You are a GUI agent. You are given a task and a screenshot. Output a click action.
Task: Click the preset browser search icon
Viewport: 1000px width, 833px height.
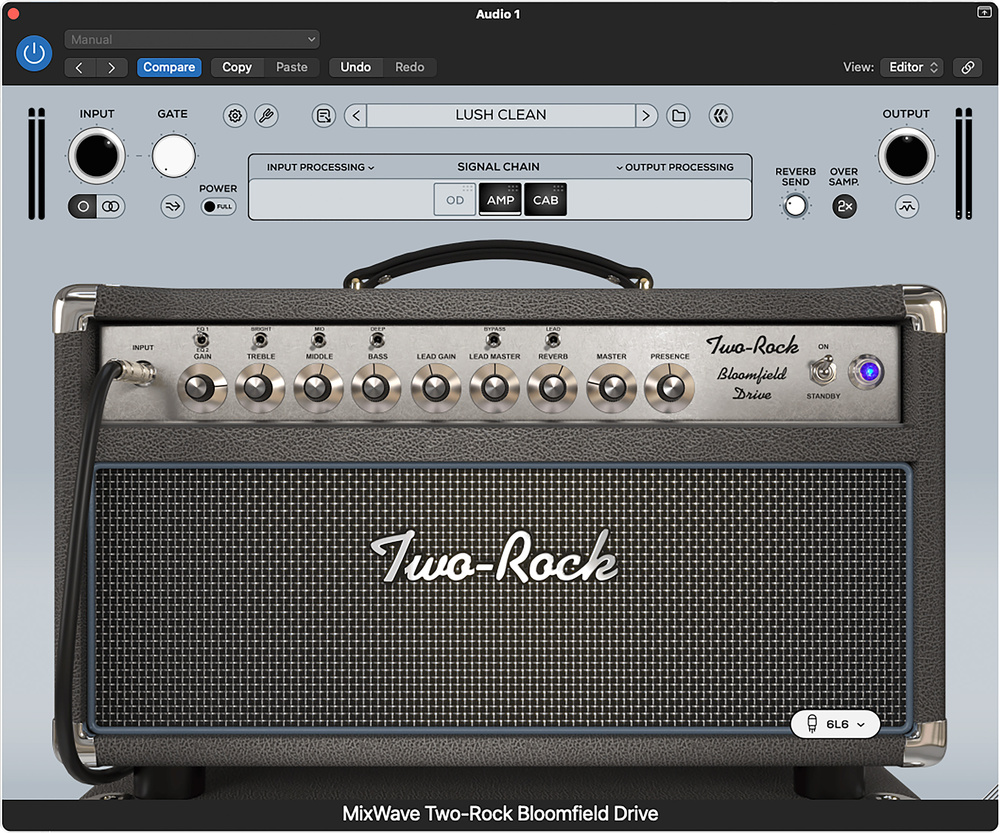click(x=324, y=116)
